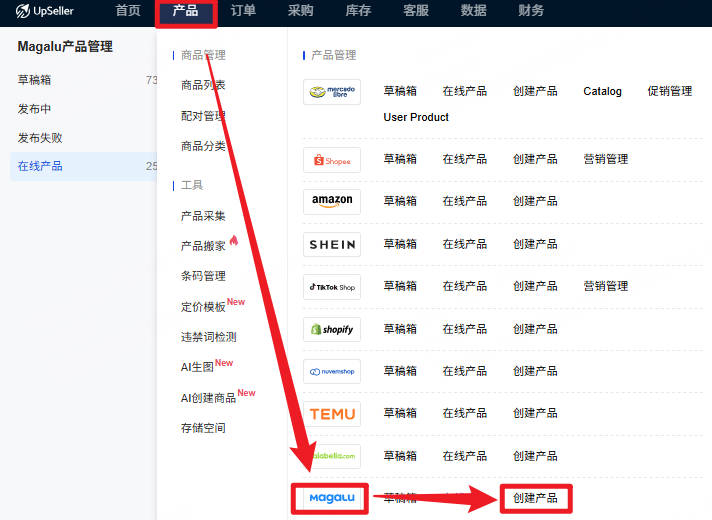
Task: Open TEMU 草稿箱
Action: tap(400, 413)
